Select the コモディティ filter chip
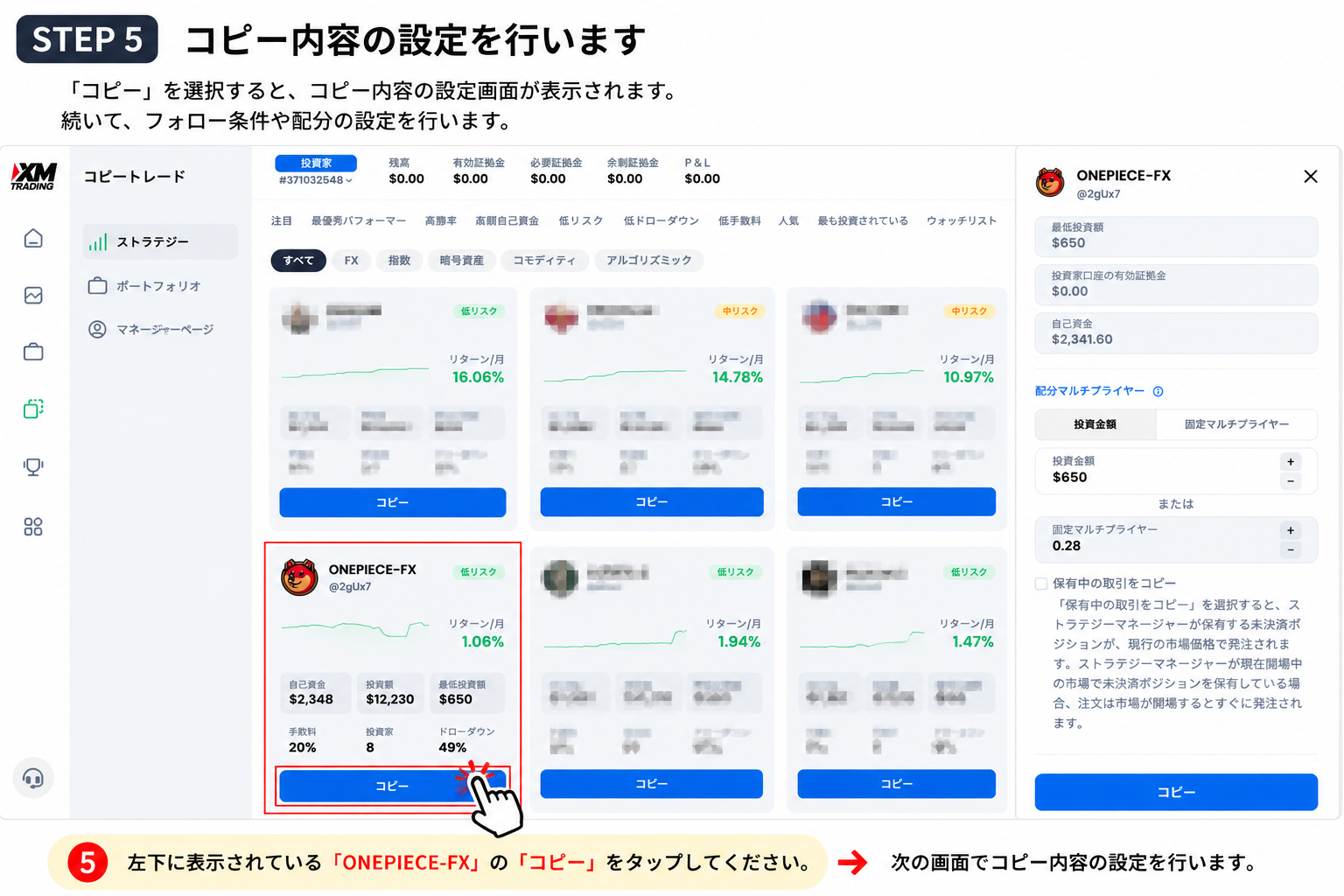Viewport: 1344px width, 896px height. point(544,261)
